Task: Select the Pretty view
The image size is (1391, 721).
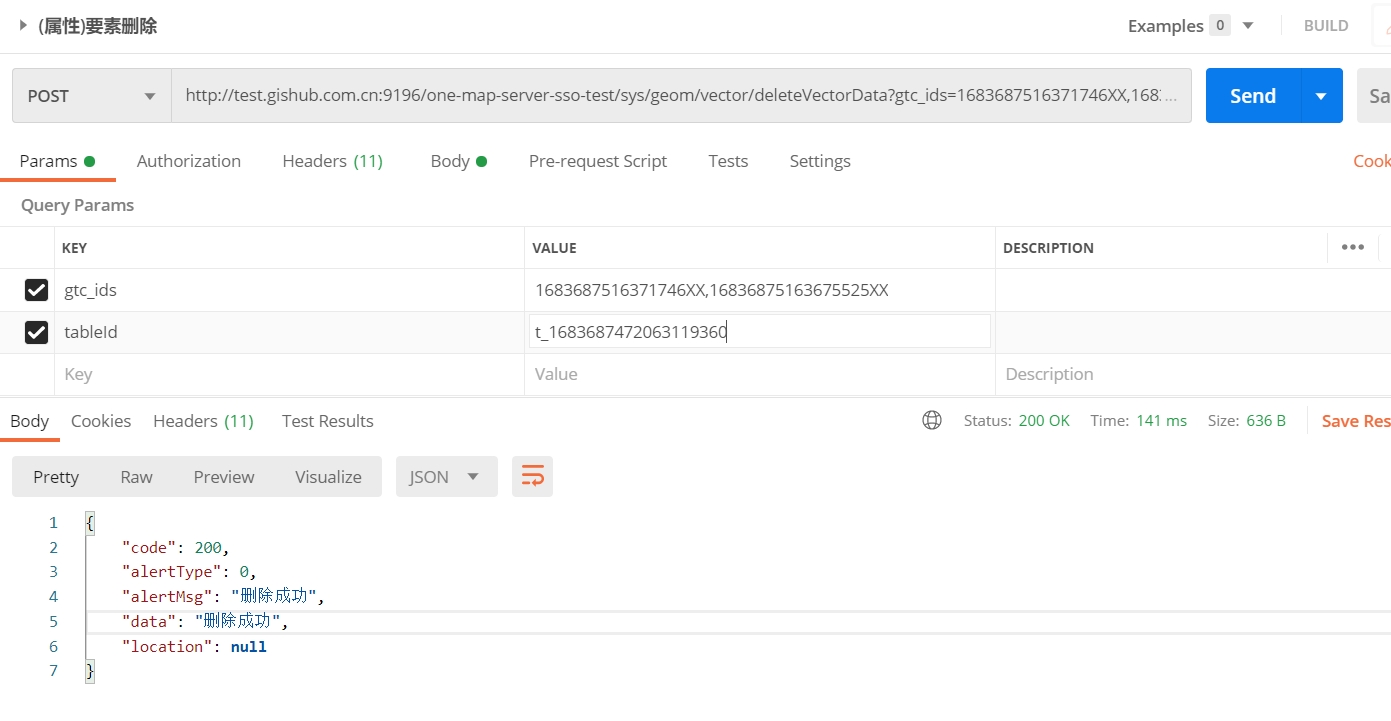Action: 56,477
